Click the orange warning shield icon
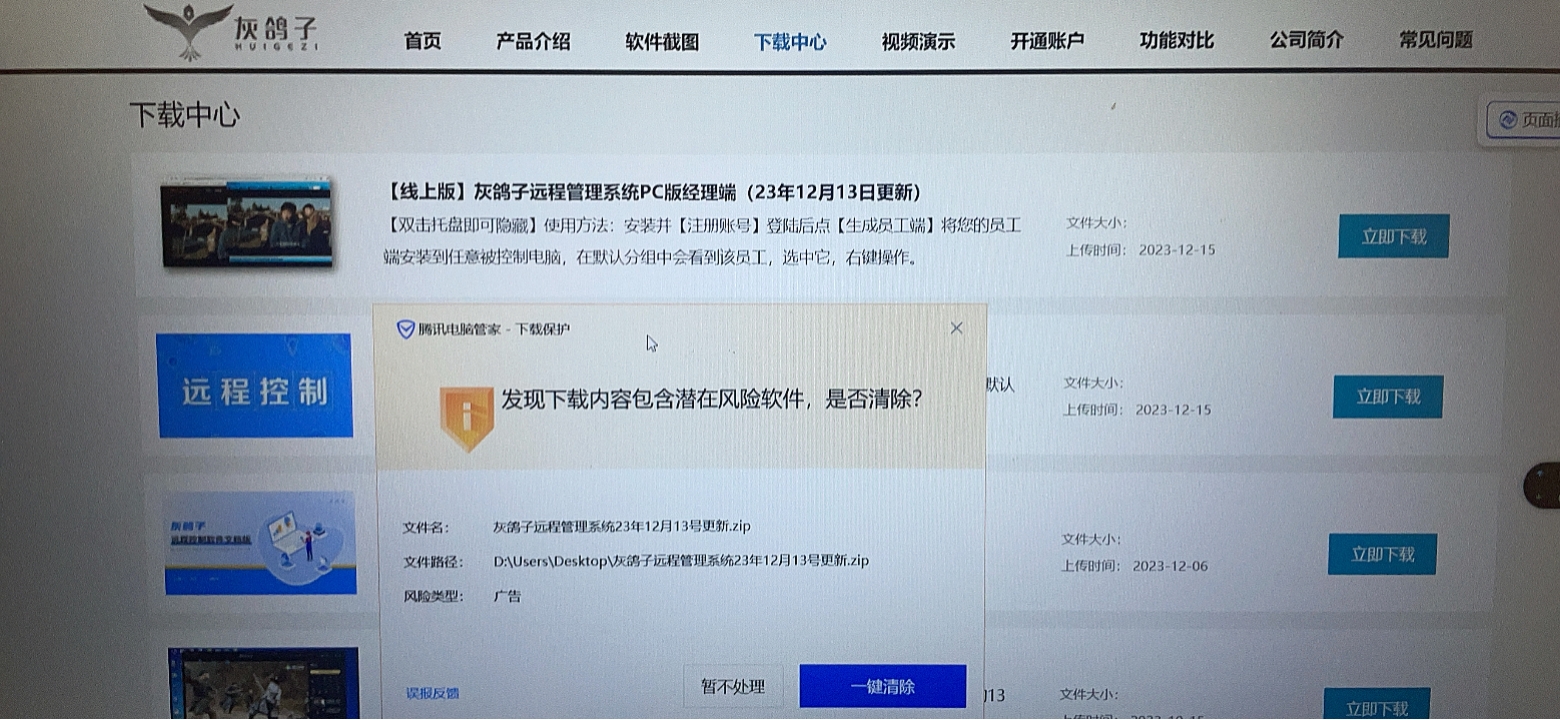 (467, 416)
